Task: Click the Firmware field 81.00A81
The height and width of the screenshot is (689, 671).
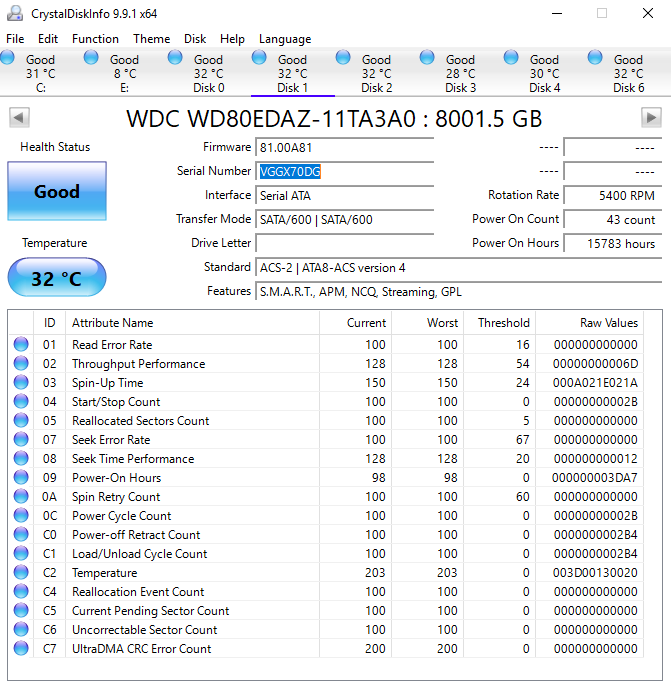Action: 345,147
